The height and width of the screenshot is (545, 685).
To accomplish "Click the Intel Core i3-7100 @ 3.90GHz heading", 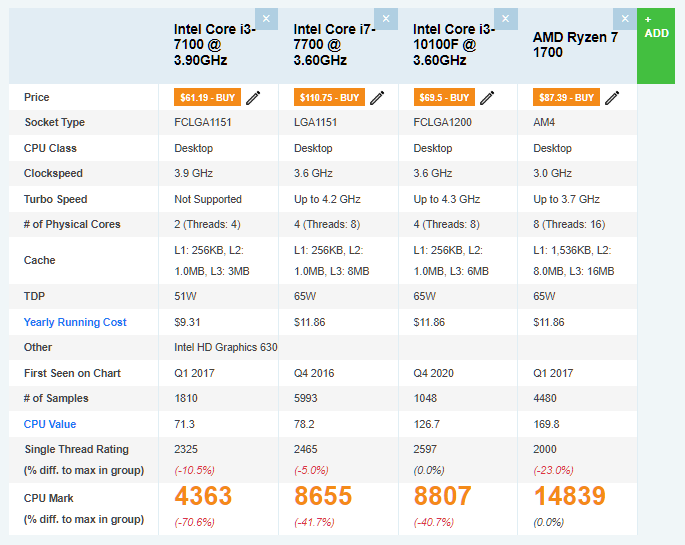I will [x=214, y=45].
